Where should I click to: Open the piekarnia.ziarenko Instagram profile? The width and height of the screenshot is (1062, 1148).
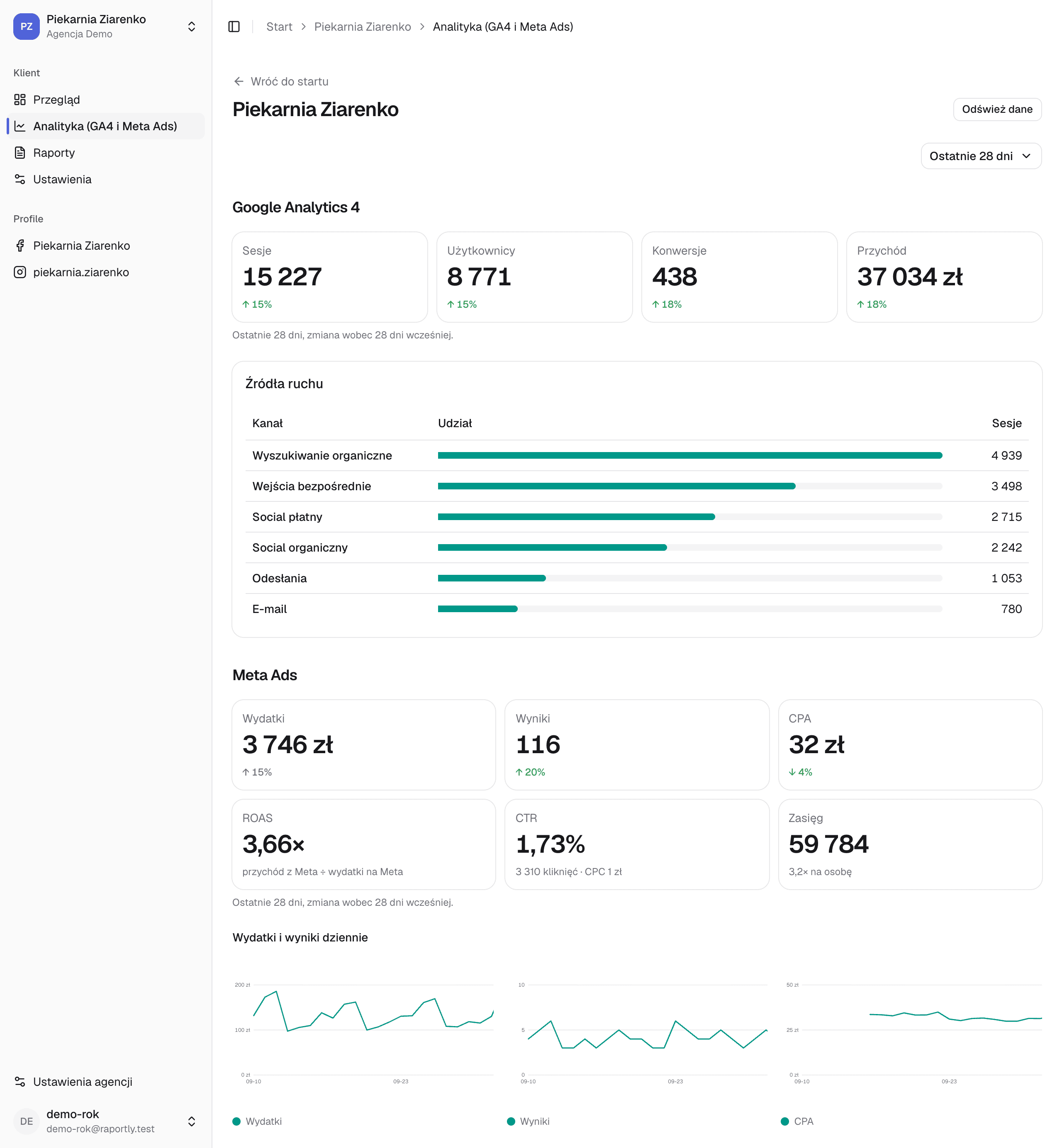pos(106,272)
